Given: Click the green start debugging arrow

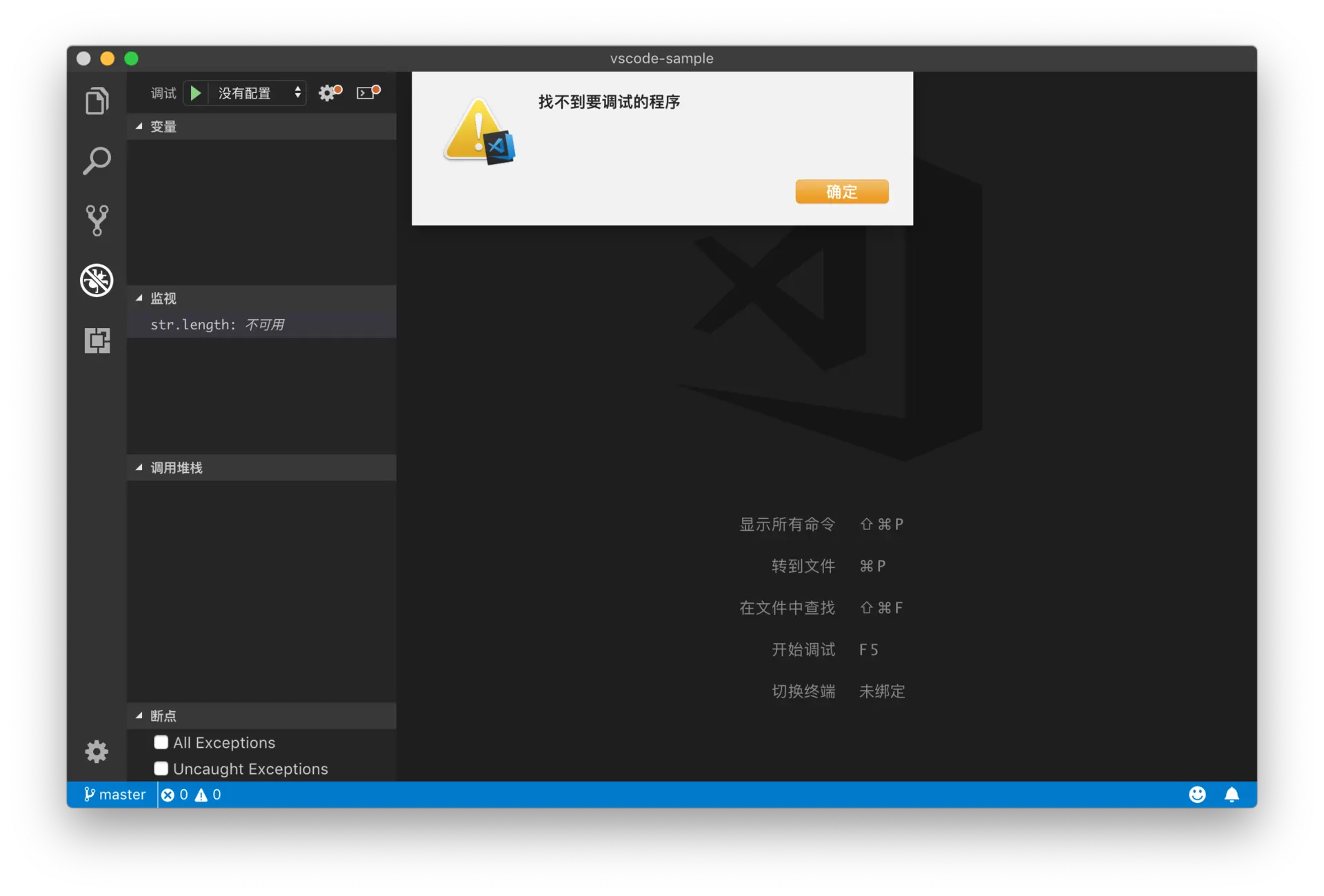Looking at the screenshot, I should (x=196, y=93).
